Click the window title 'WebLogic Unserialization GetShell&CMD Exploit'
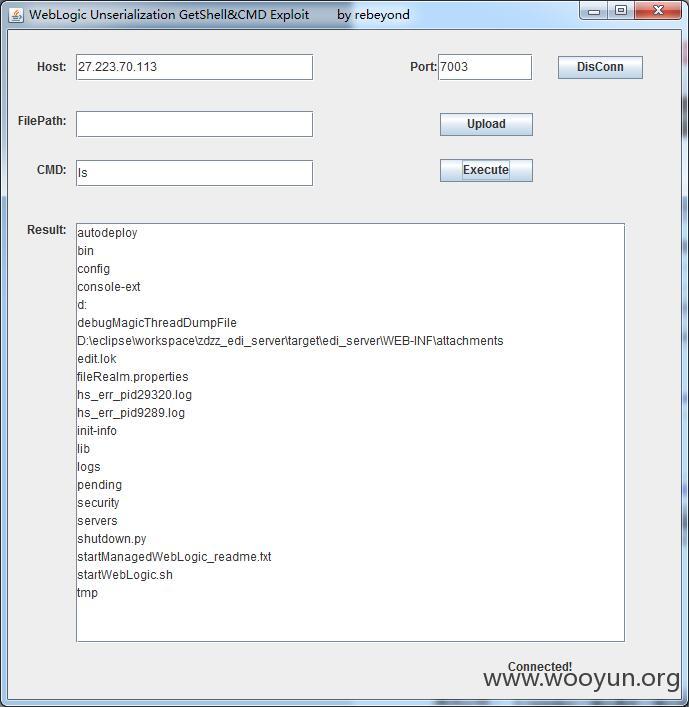689x707 pixels. coord(169,15)
